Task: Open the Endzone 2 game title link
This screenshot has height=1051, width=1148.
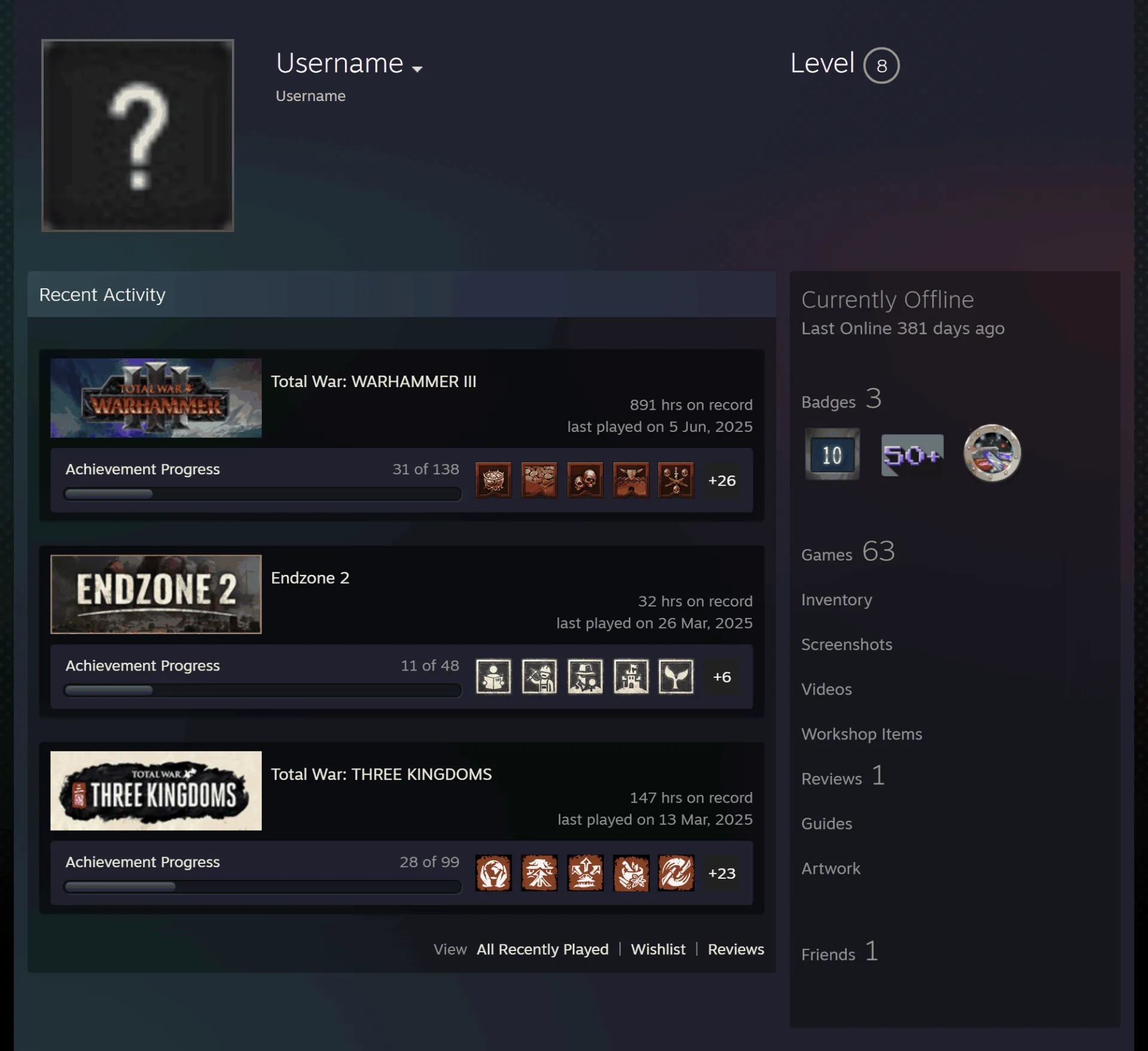Action: click(x=310, y=578)
